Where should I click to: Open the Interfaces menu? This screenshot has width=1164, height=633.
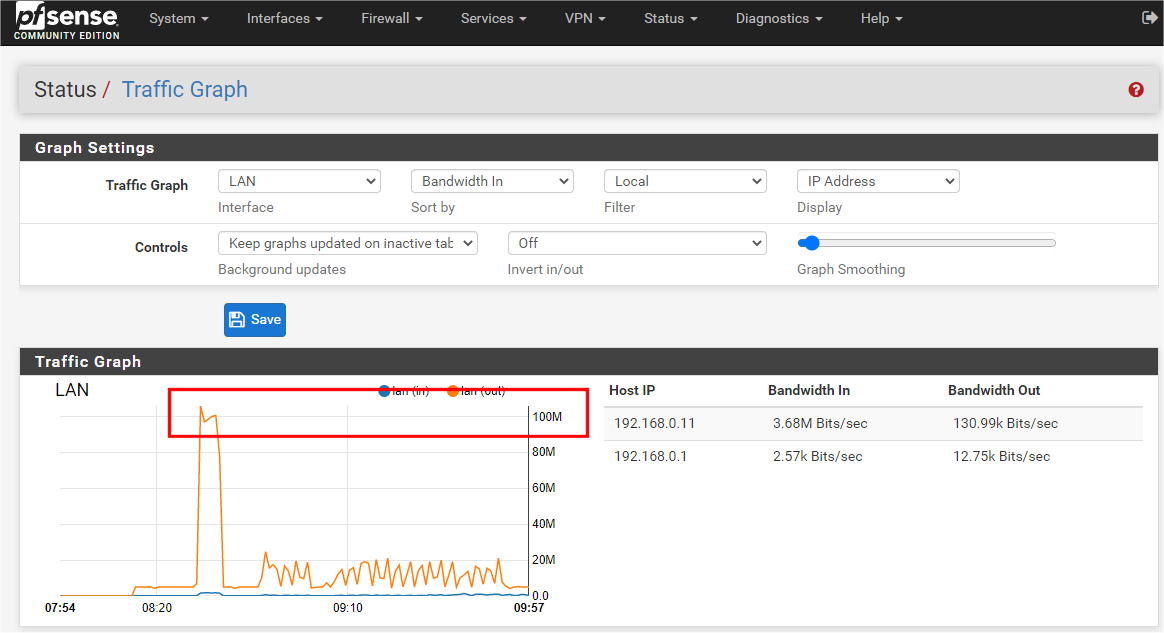284,19
